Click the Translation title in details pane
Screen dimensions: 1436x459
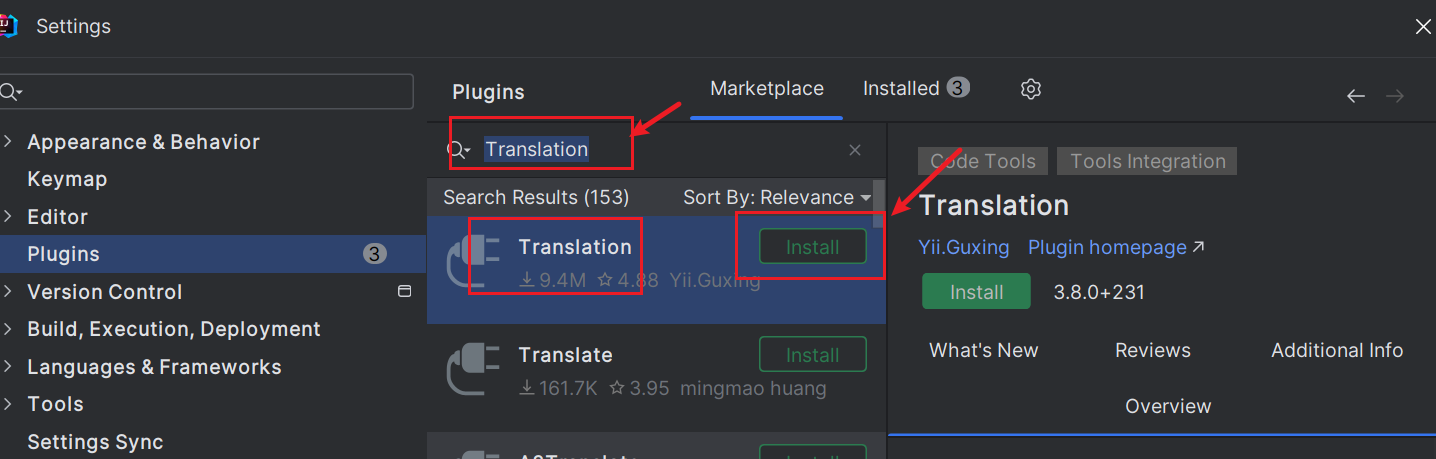coord(994,206)
